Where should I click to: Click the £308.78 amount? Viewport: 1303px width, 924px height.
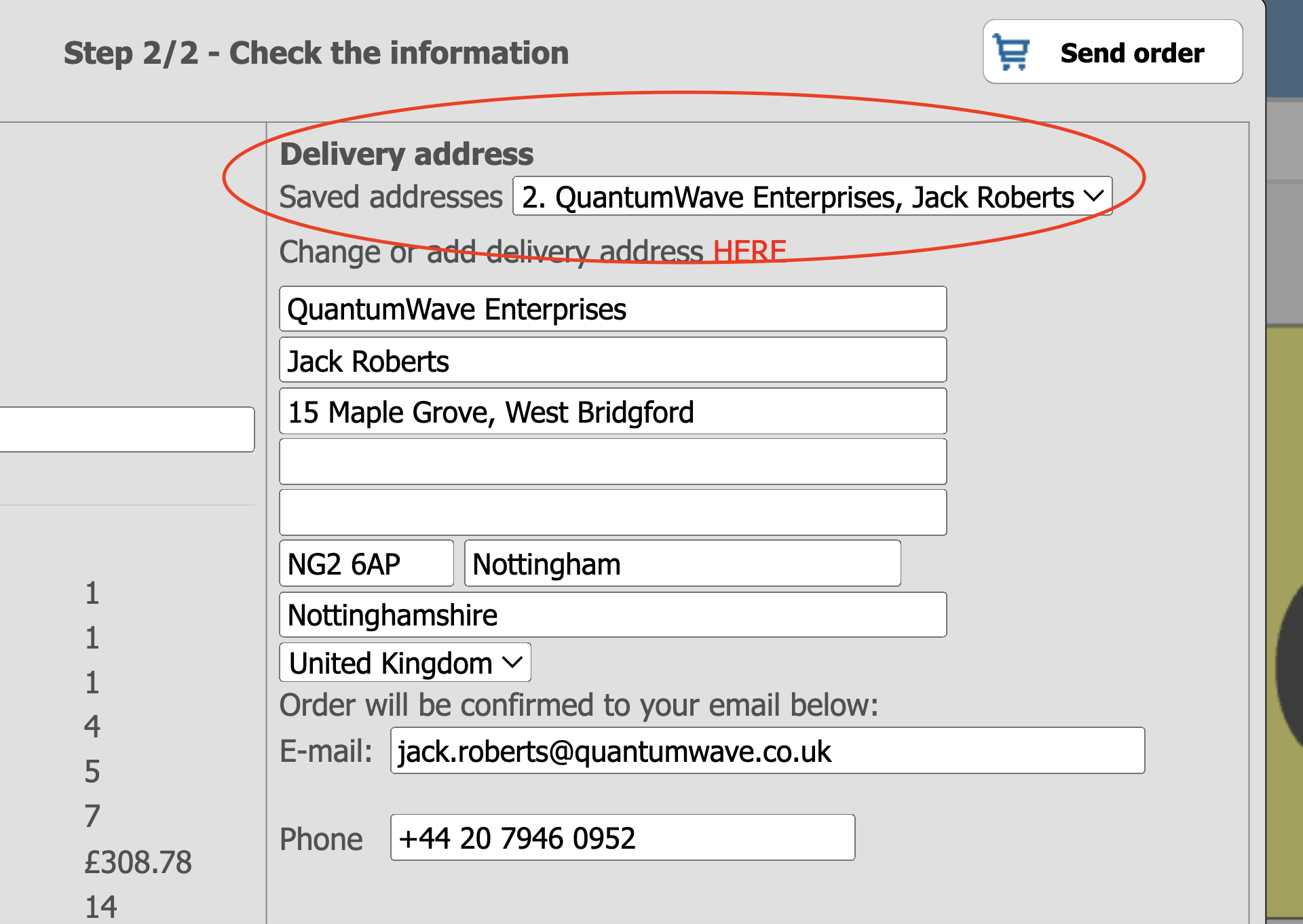138,862
